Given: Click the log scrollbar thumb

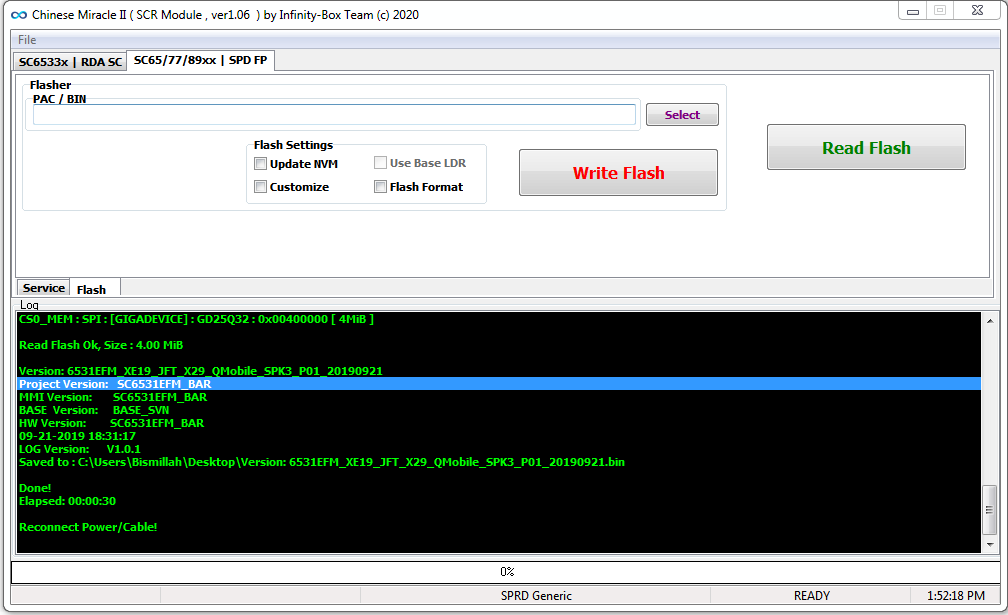Looking at the screenshot, I should 990,510.
